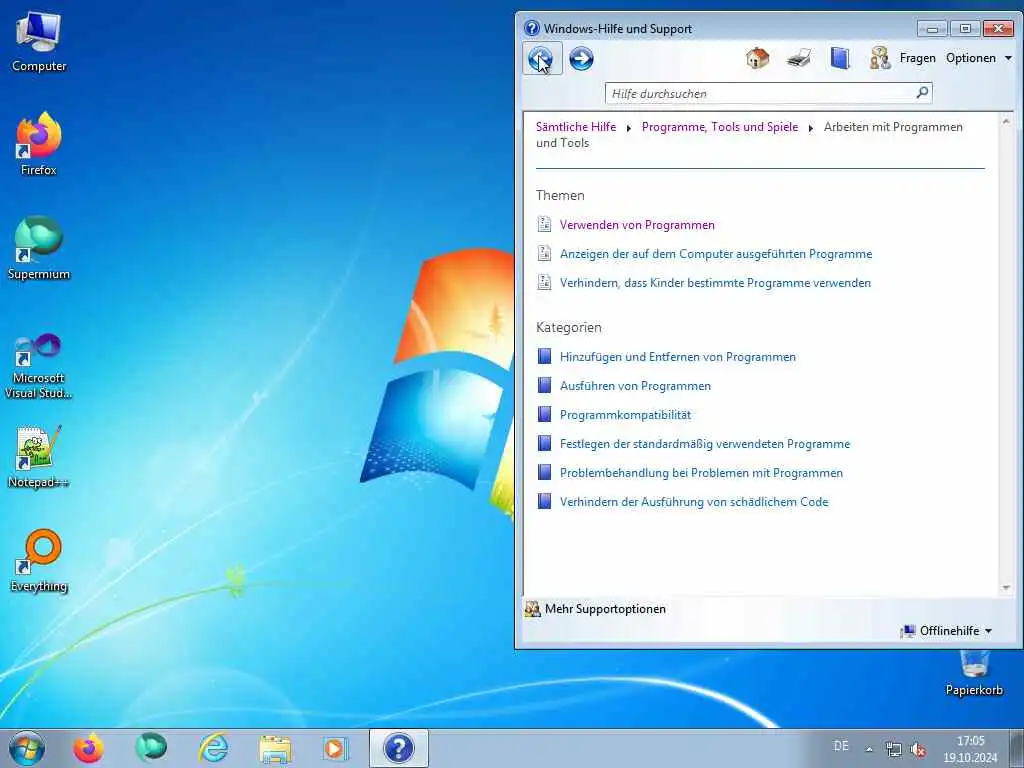Open category Programmkompatibilität
This screenshot has width=1024, height=768.
click(625, 415)
